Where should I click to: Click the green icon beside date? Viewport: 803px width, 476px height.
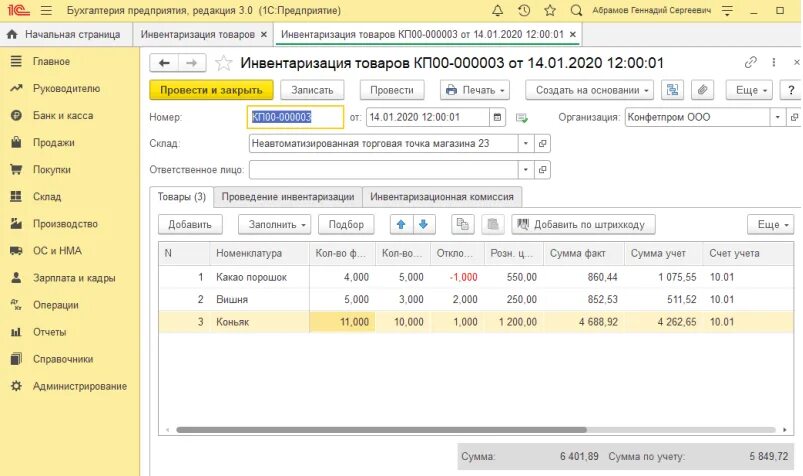pyautogui.click(x=521, y=118)
